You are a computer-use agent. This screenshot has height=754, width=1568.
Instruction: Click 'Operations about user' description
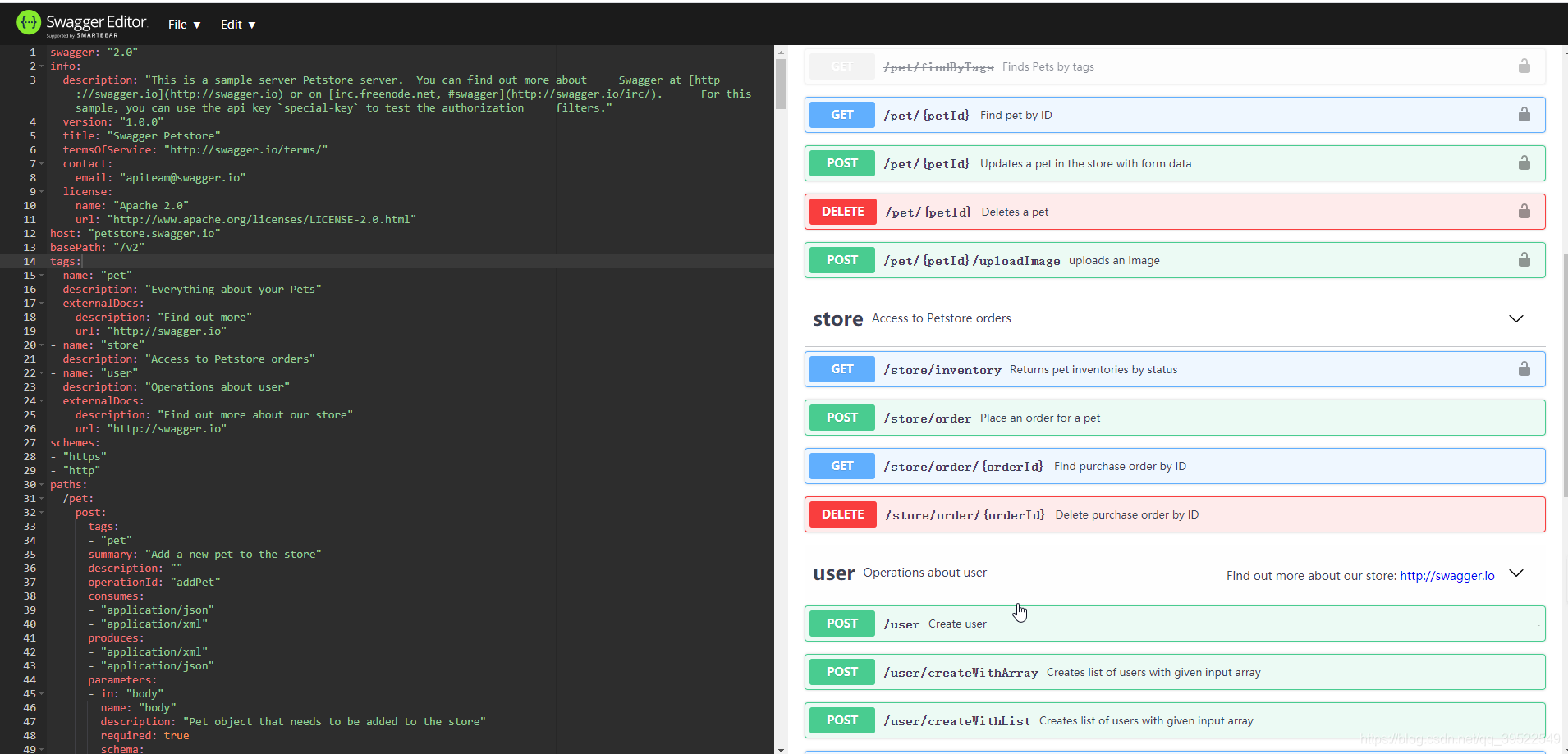[924, 573]
